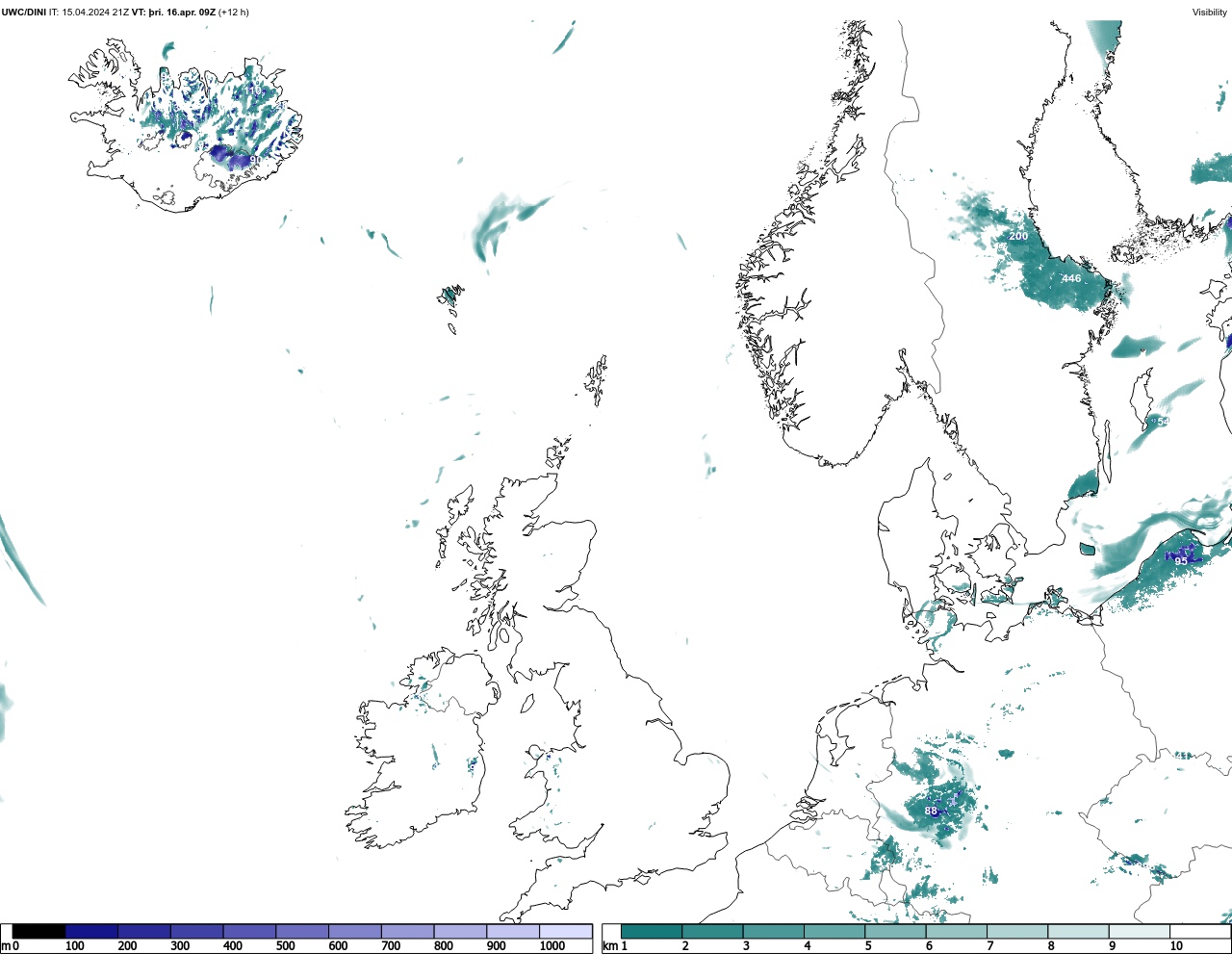Viewport: 1232px width, 954px height.
Task: Select the white swatch beyond 10 km
Action: pos(1199,932)
